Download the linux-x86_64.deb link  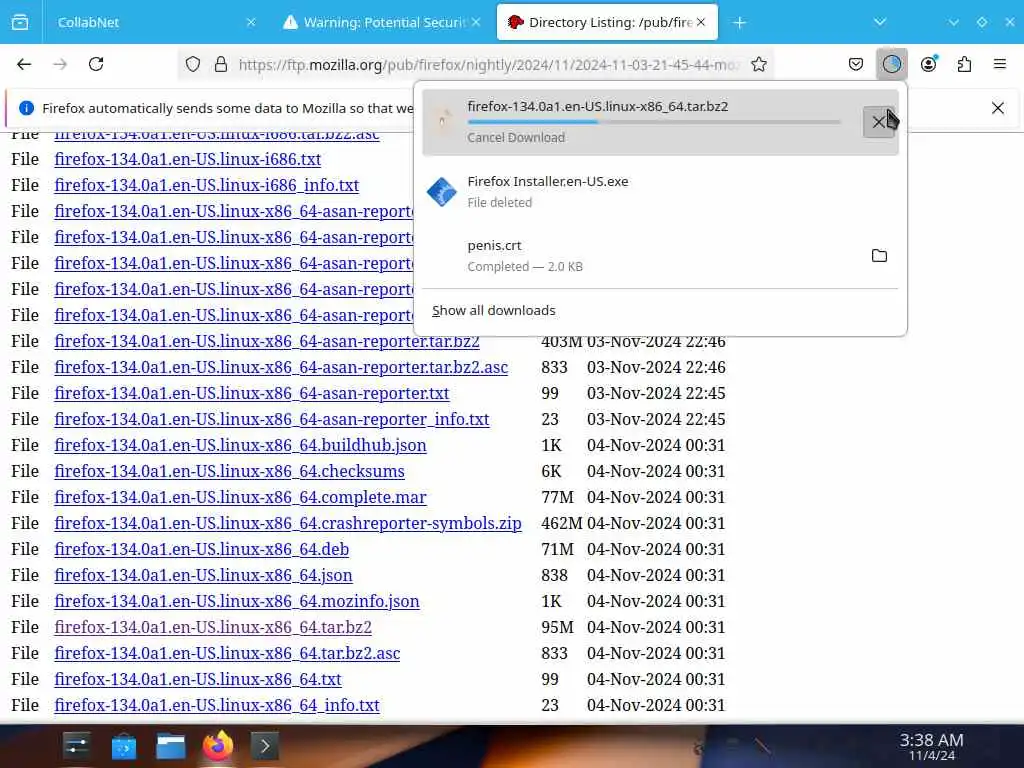point(201,549)
